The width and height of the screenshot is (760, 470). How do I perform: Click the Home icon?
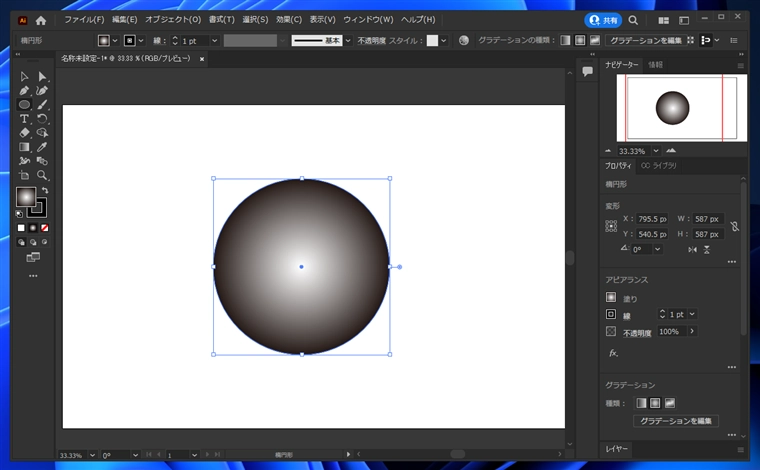click(x=41, y=20)
